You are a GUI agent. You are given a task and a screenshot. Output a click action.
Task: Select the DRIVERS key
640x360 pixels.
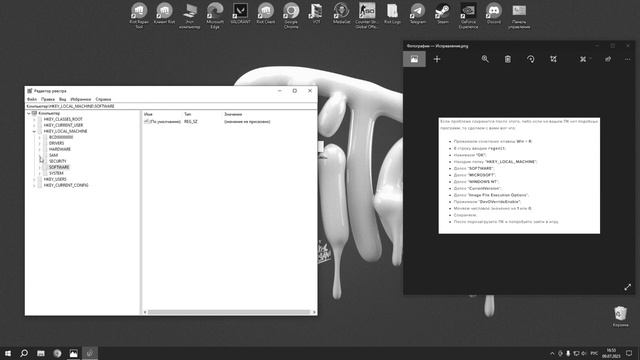pyautogui.click(x=56, y=143)
